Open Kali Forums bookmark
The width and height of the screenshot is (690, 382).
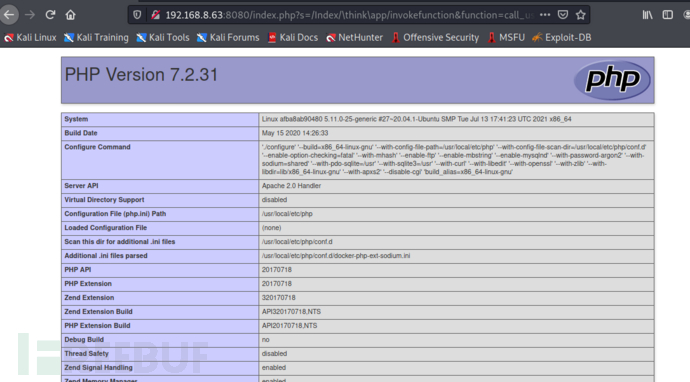coord(228,38)
